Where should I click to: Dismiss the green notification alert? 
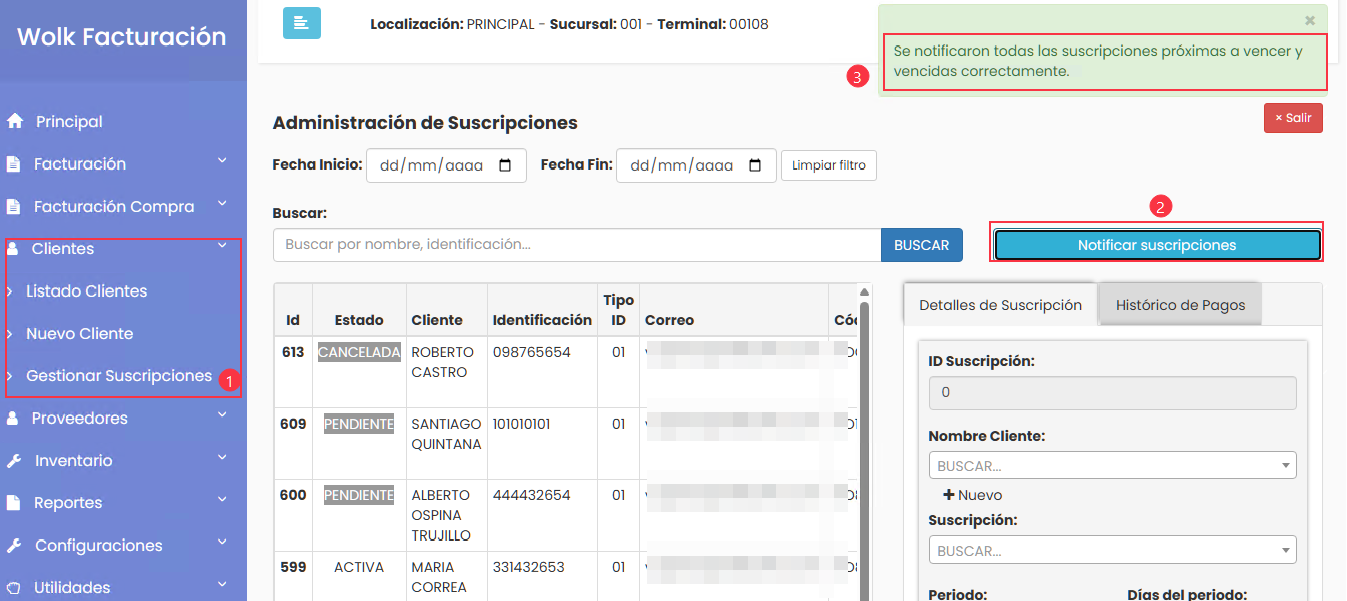pyautogui.click(x=1310, y=20)
